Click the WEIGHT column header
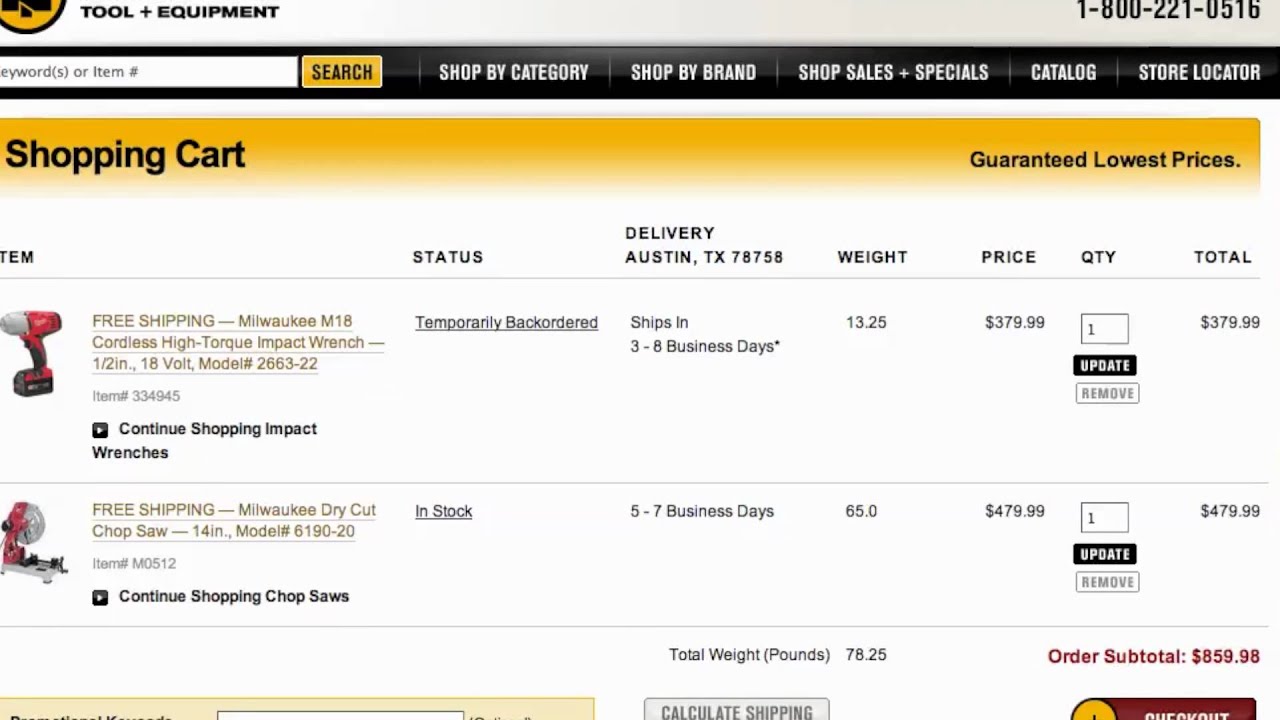Image resolution: width=1280 pixels, height=720 pixels. [872, 257]
